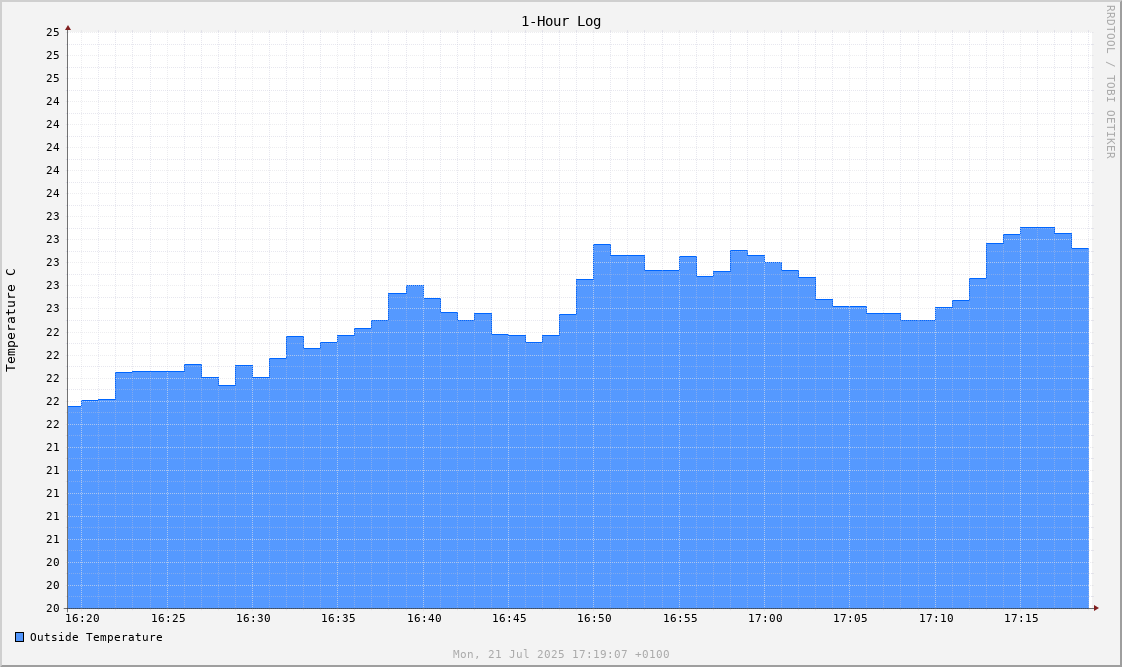Click the blue Outside Temperature legend swatch

[19, 637]
